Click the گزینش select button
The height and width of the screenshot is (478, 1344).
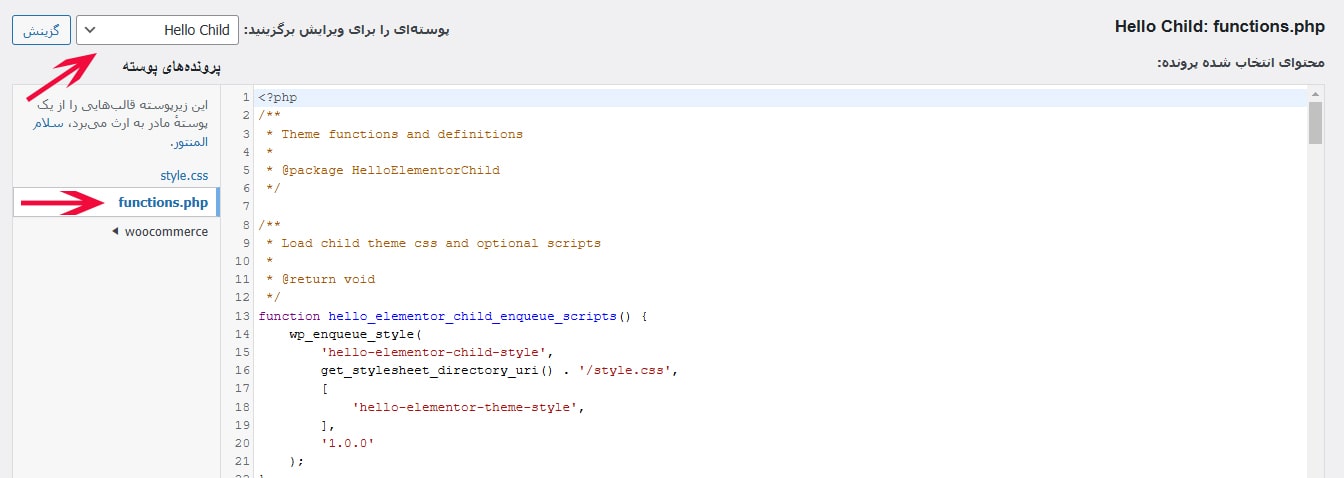(x=39, y=30)
